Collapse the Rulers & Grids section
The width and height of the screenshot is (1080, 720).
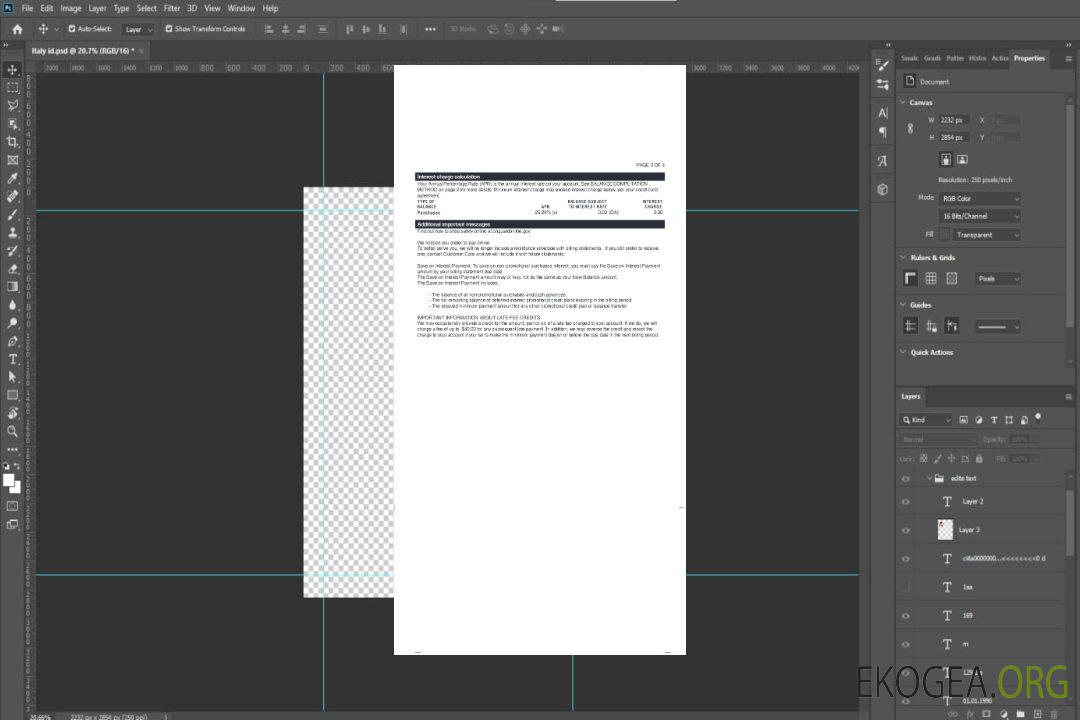pos(903,257)
